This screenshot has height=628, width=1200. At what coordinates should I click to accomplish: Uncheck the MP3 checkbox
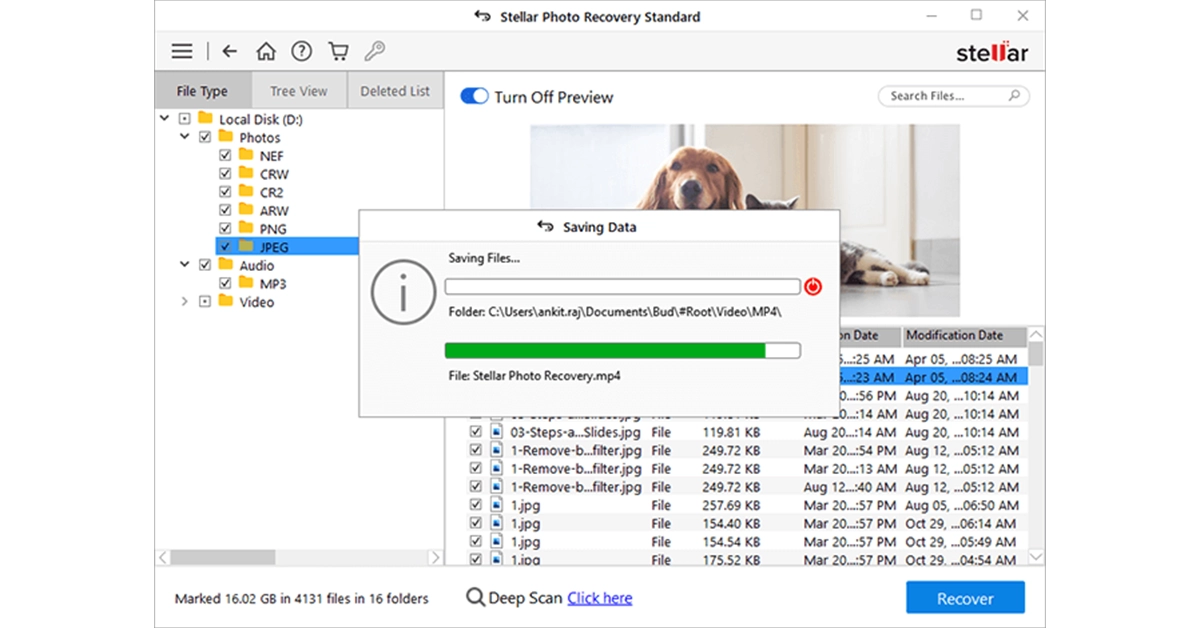(225, 283)
